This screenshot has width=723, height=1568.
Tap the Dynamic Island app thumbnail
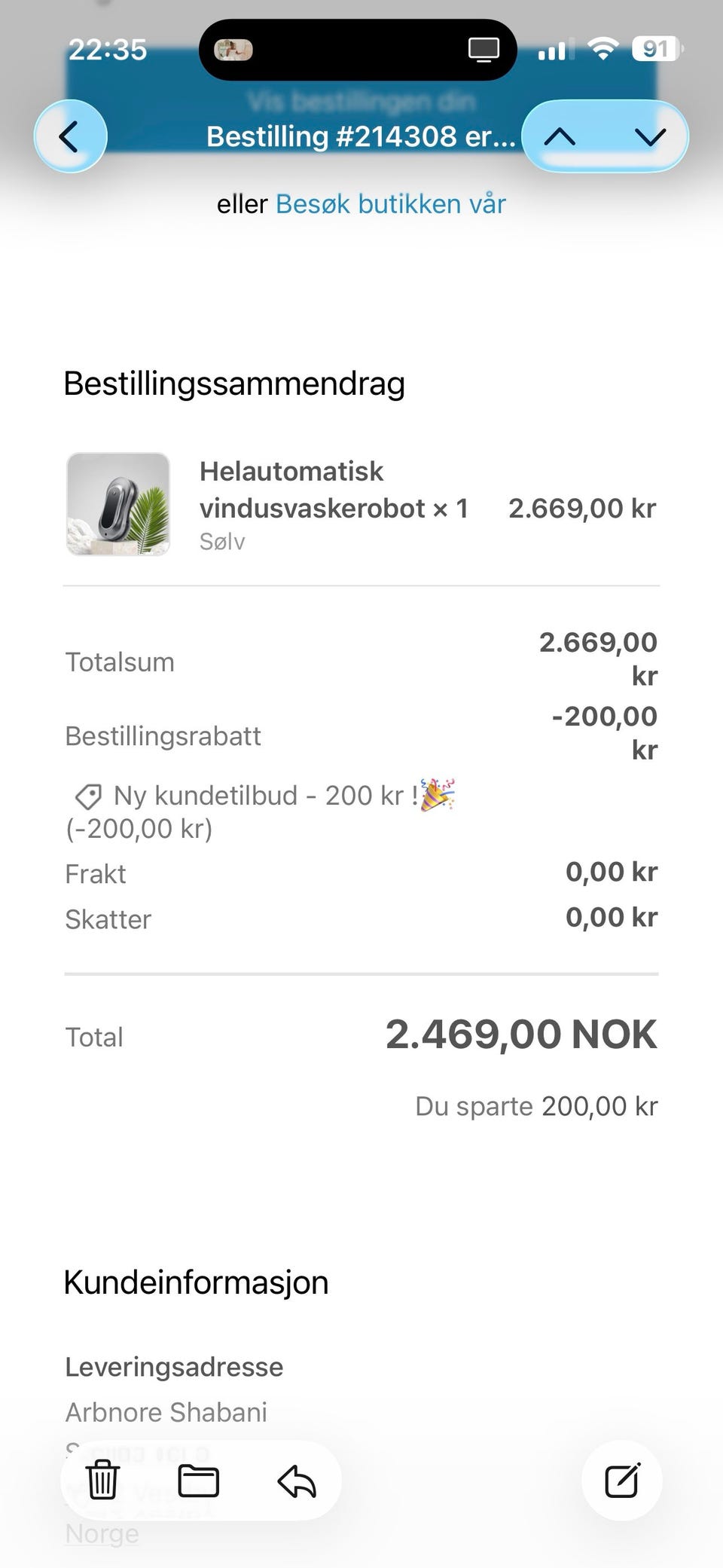click(x=233, y=50)
